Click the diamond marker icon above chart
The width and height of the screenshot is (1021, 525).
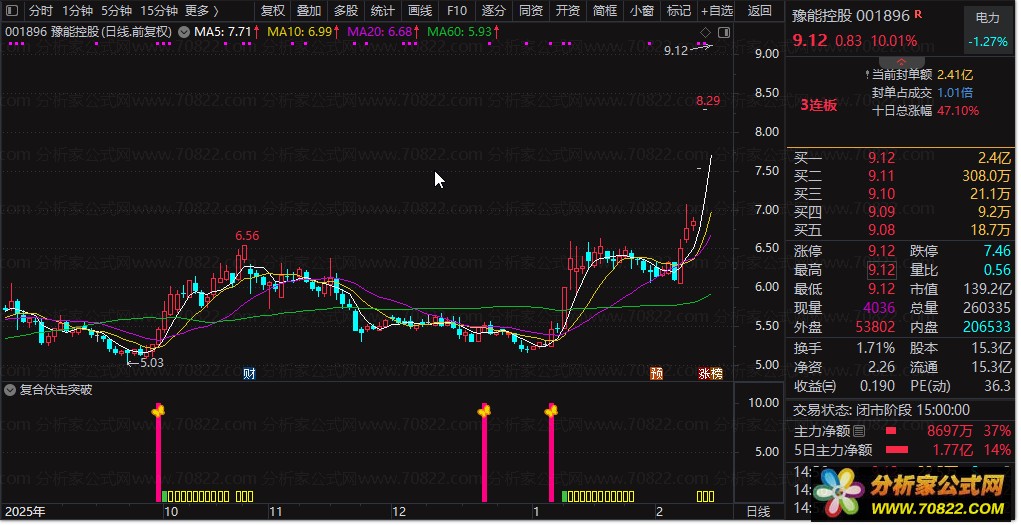[705, 32]
